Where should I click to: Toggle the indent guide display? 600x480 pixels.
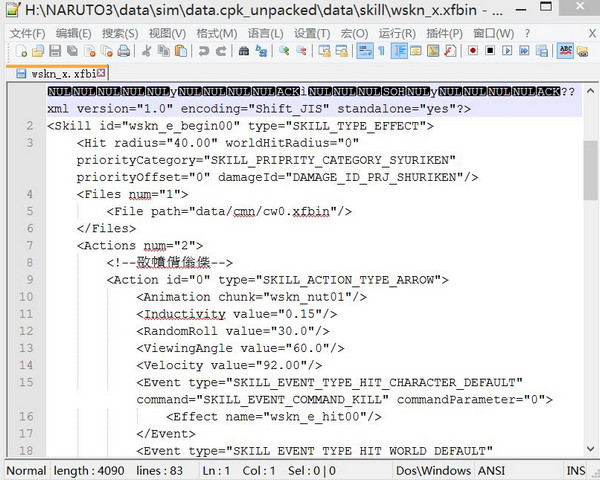tap(399, 51)
